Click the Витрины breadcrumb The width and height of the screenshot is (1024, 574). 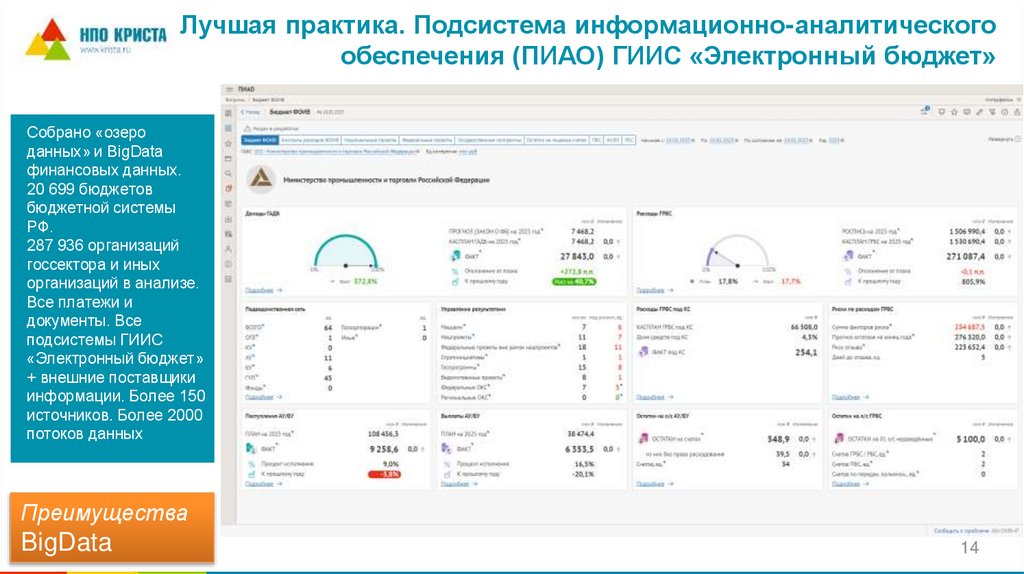(234, 100)
